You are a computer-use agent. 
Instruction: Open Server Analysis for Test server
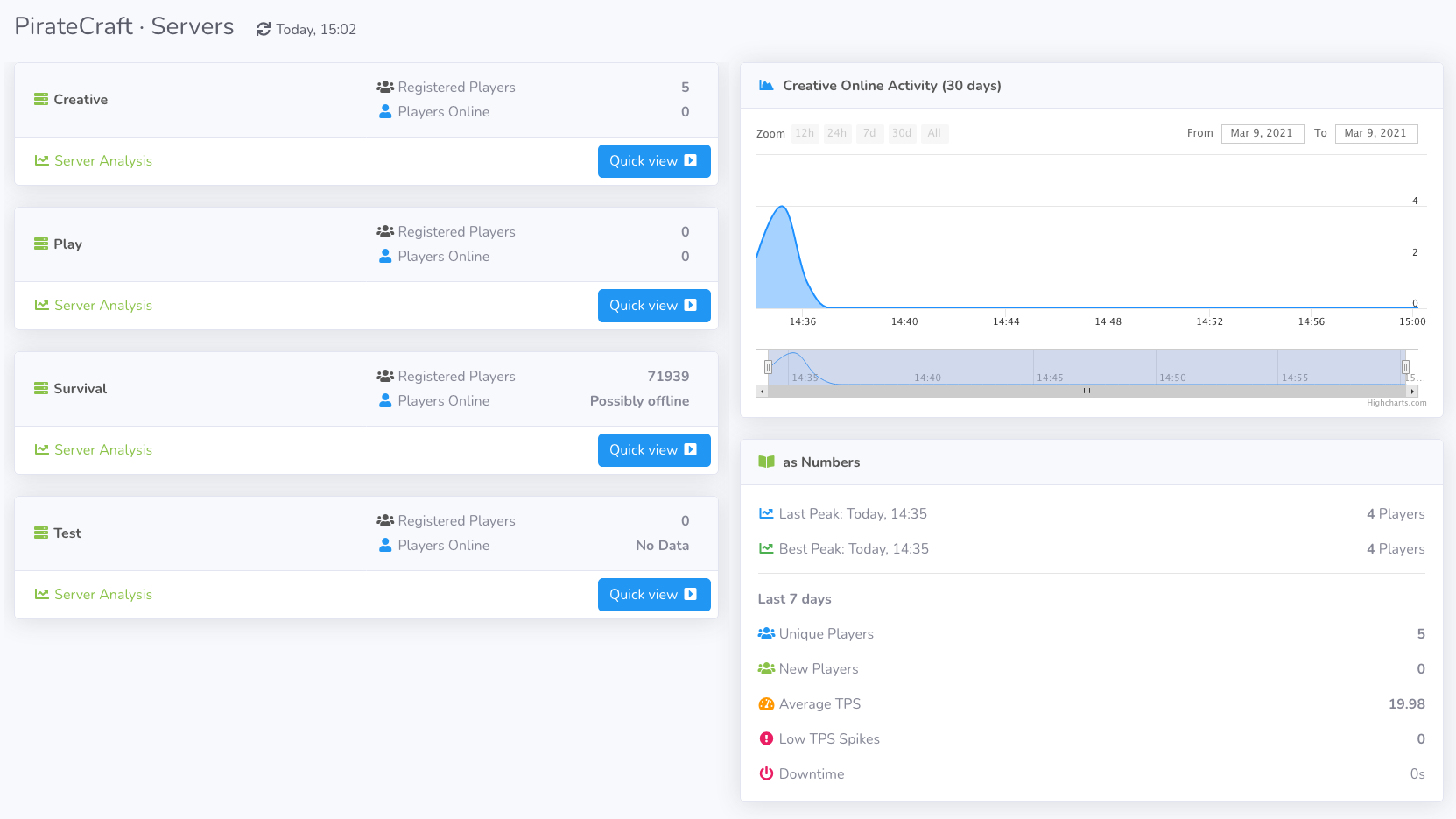(94, 595)
